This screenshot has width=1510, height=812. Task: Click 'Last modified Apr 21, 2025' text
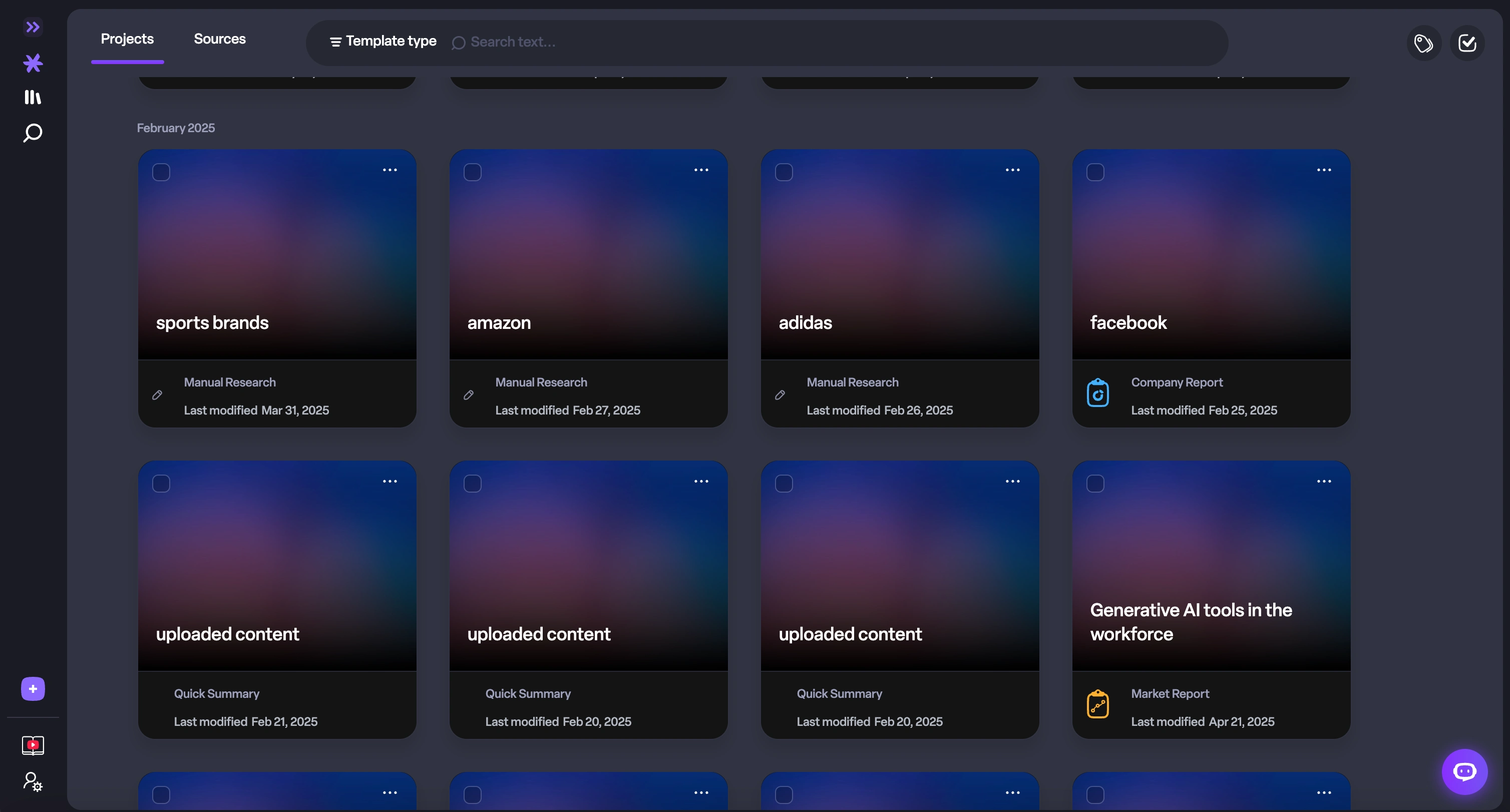1203,722
